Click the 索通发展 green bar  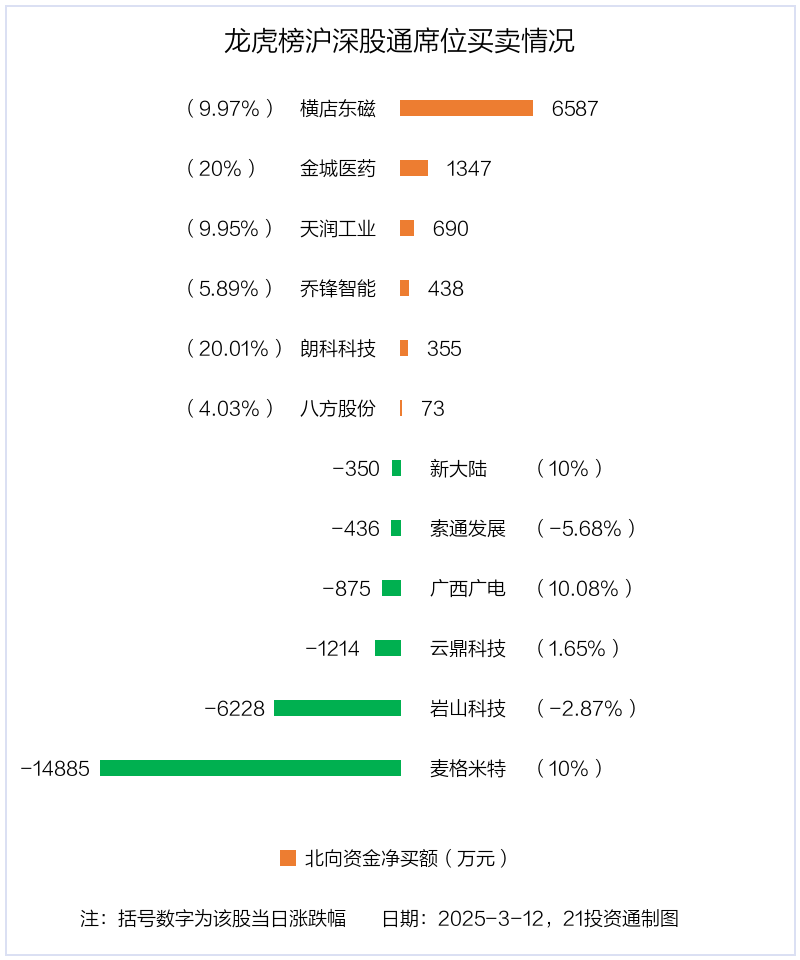pyautogui.click(x=396, y=528)
